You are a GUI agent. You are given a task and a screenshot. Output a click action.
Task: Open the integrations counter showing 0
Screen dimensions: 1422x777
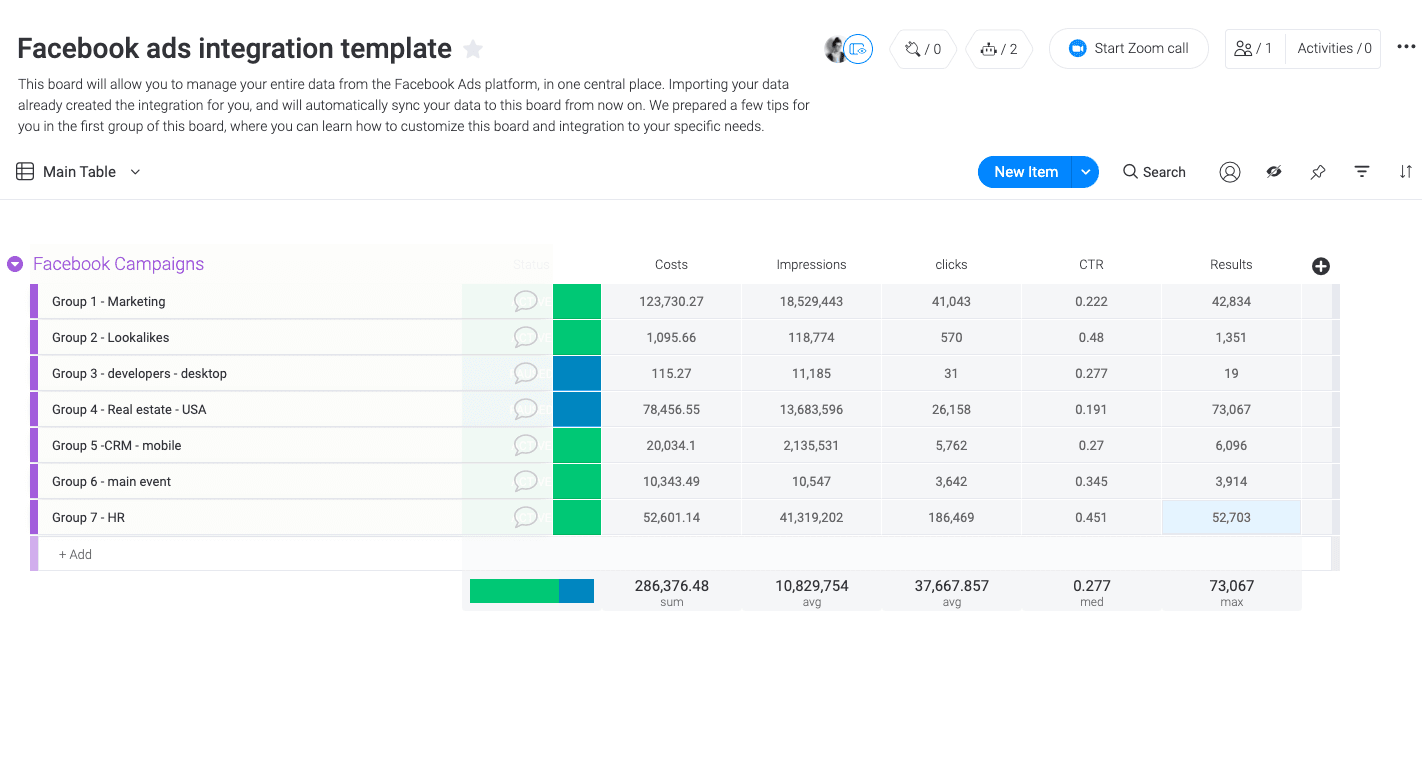923,49
